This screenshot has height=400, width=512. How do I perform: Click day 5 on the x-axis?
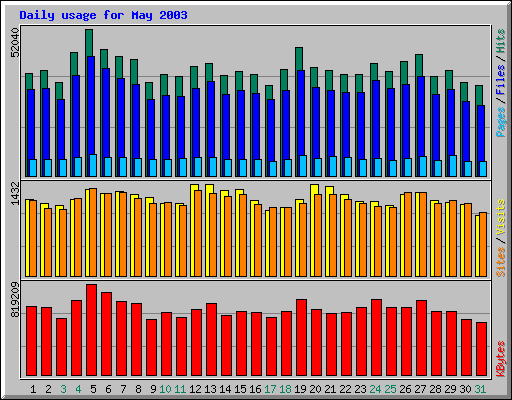(93, 389)
